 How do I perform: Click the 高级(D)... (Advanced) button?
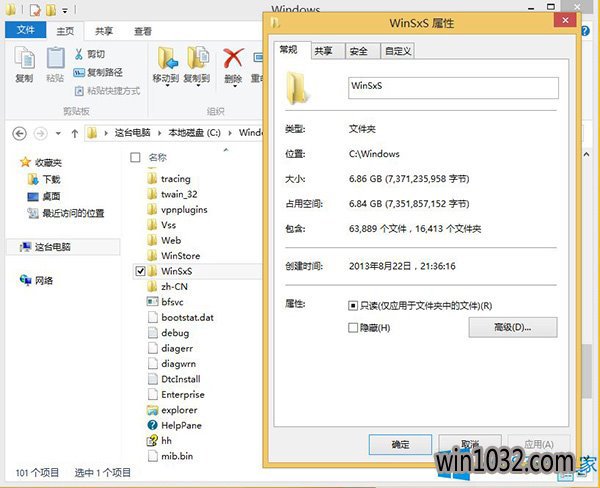coord(512,327)
